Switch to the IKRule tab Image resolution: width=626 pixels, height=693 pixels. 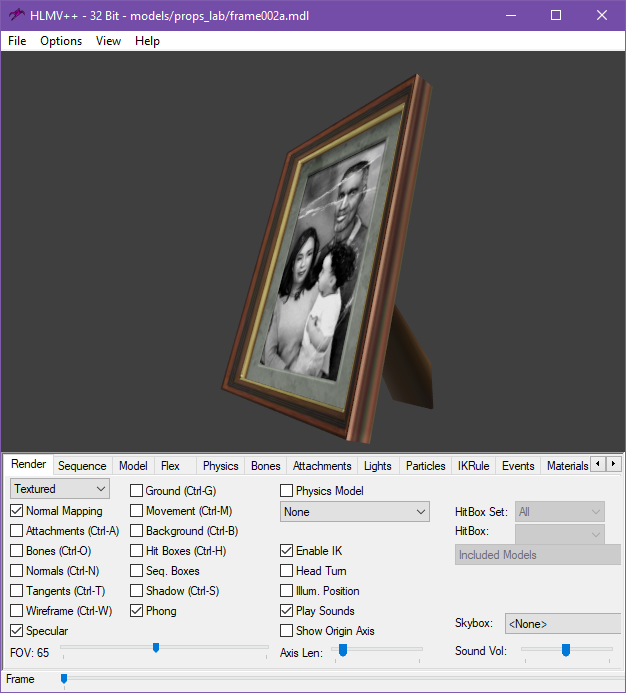point(473,466)
